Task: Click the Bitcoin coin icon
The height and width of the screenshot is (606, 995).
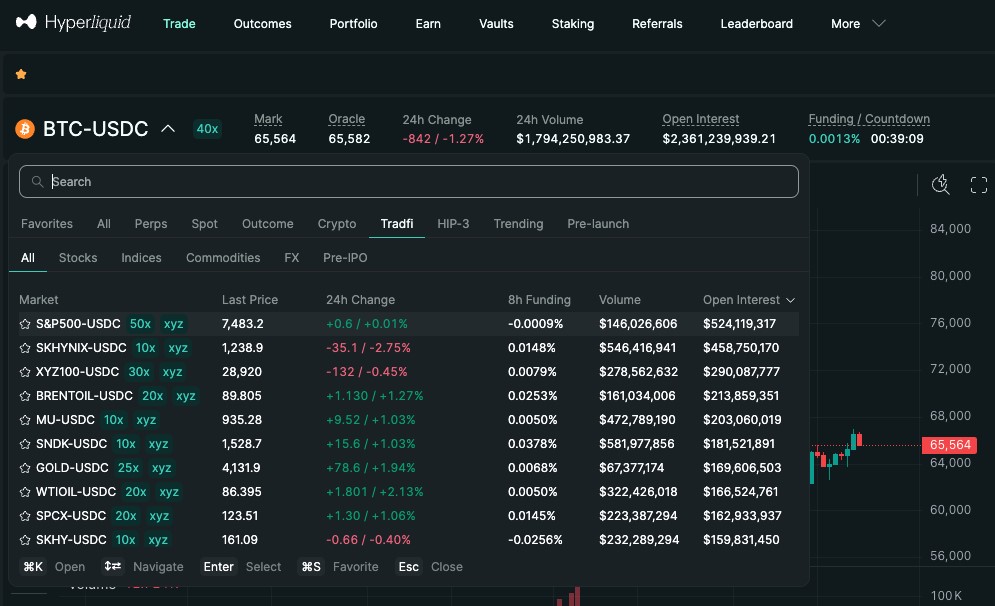Action: point(25,129)
